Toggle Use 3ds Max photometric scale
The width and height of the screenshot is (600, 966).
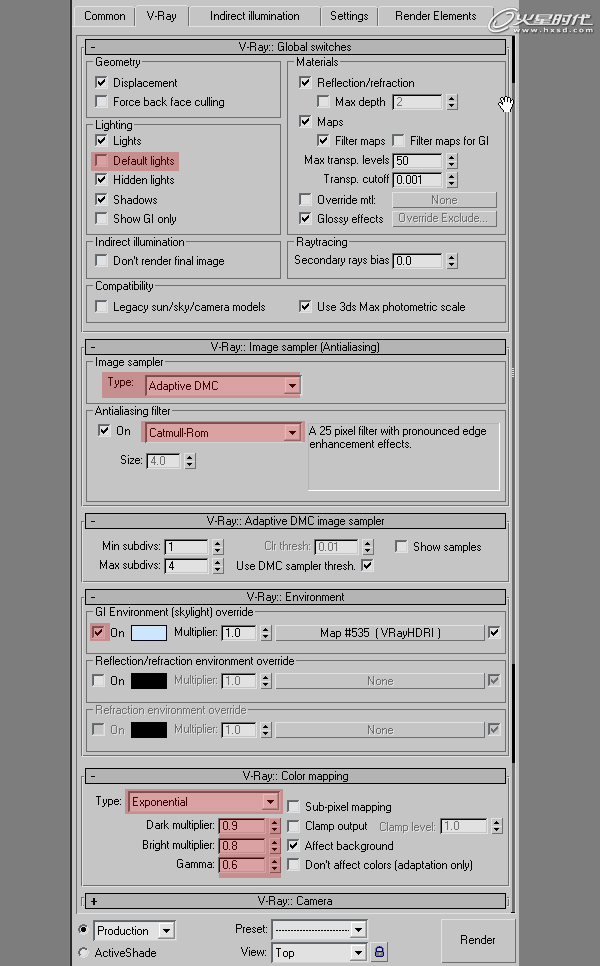point(305,307)
